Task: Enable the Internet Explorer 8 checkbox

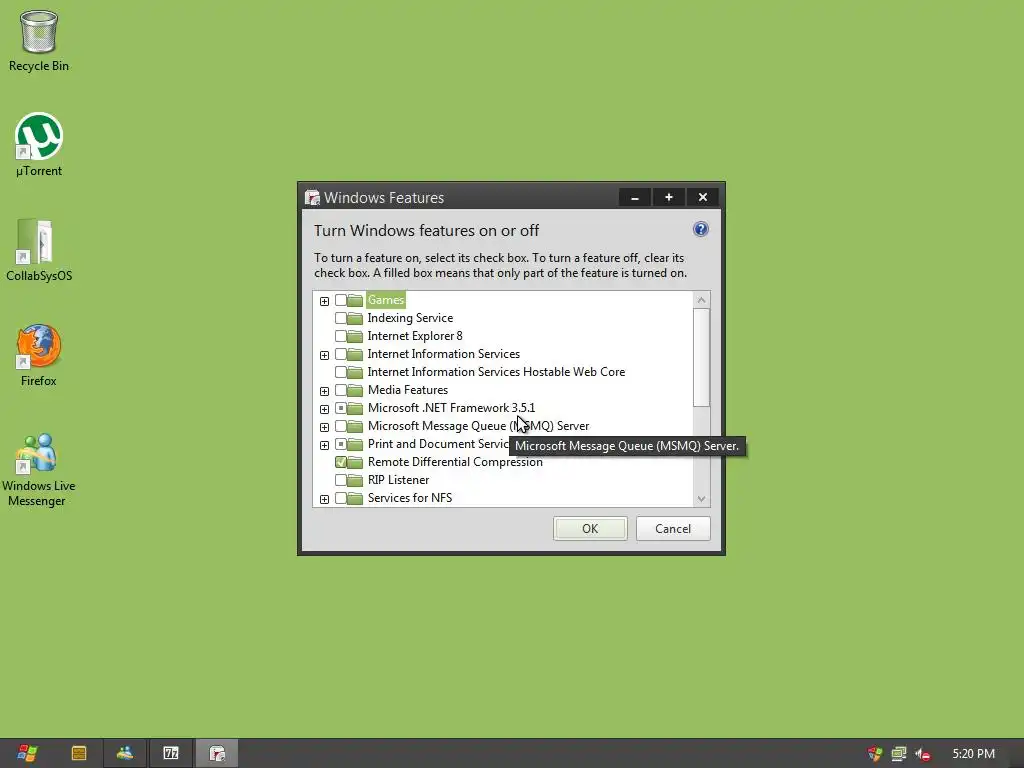Action: click(x=340, y=336)
